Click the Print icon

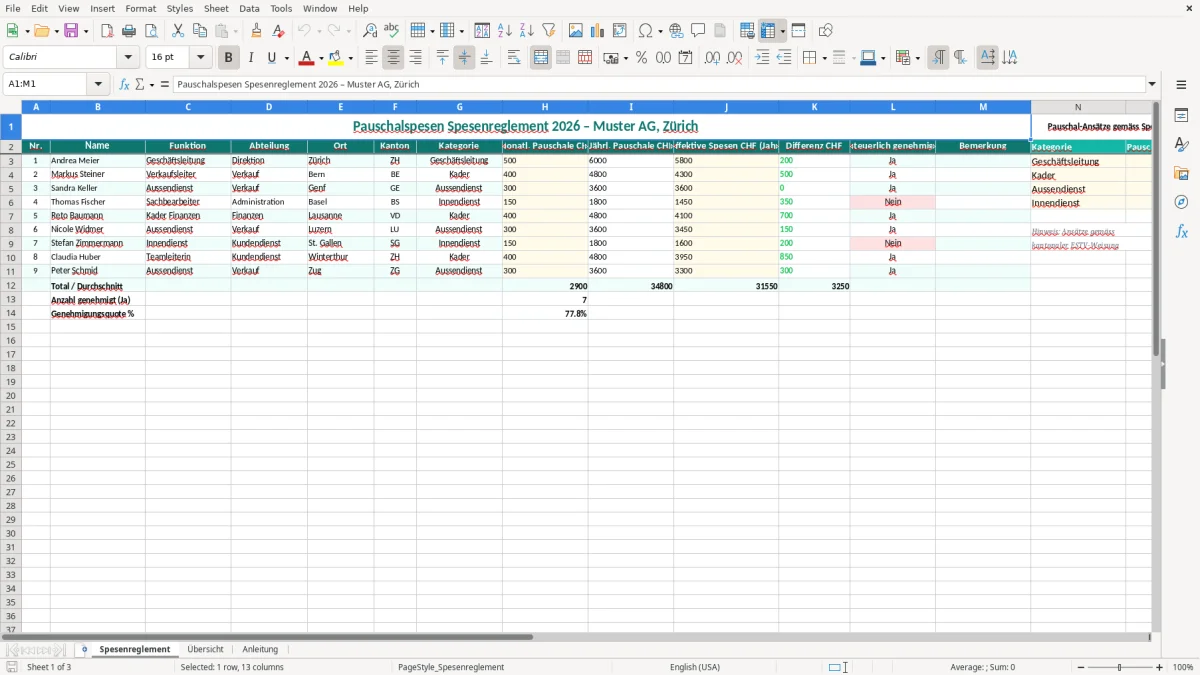[x=129, y=31]
